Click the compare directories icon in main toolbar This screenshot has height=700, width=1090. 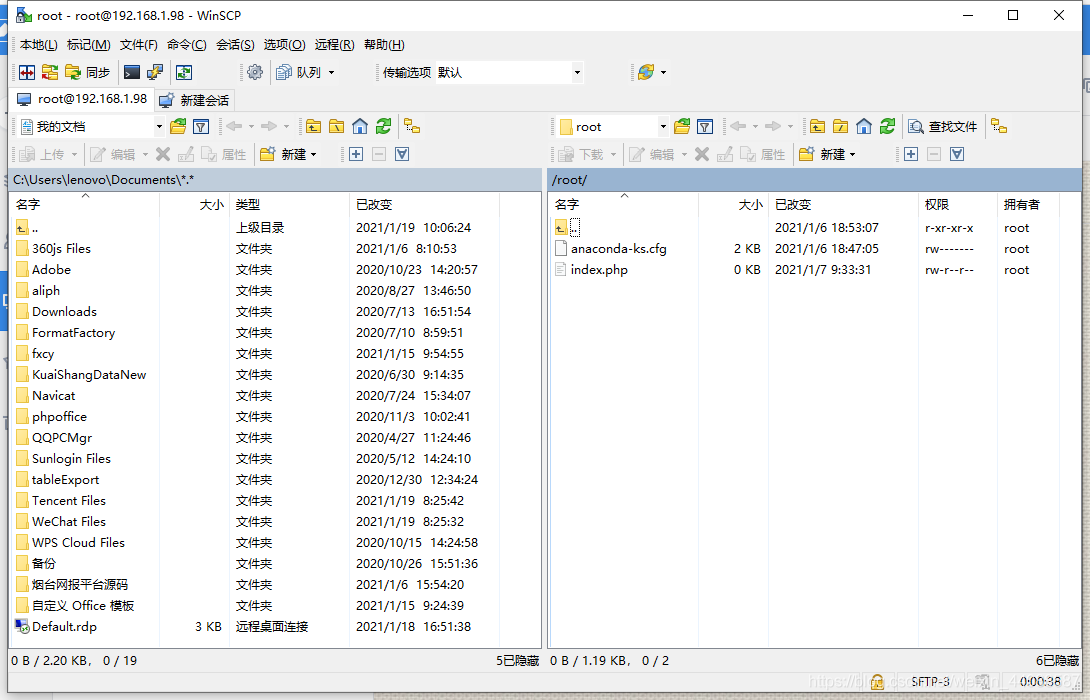point(27,72)
